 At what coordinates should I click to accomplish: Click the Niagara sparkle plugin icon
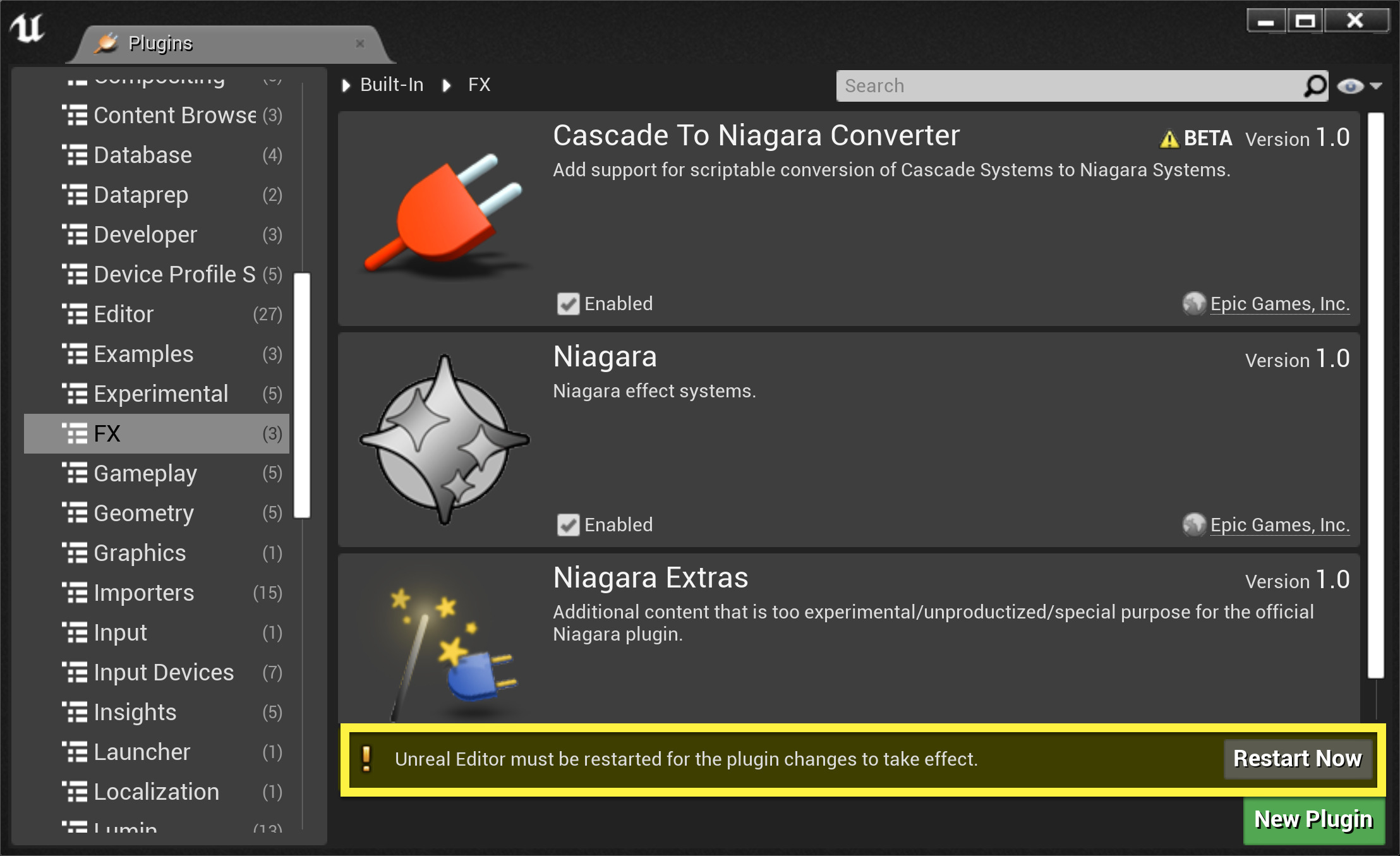coord(445,439)
